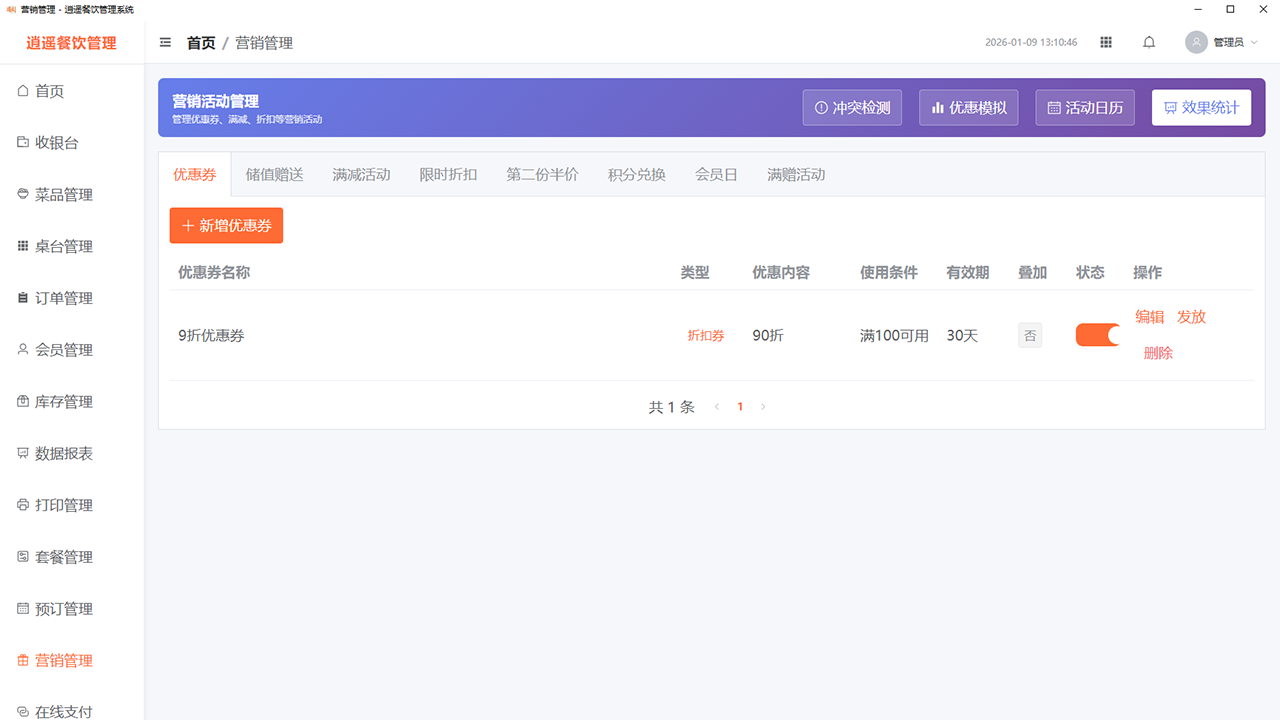Switch to the 限时折扣 tab
1280x720 pixels.
pos(448,175)
